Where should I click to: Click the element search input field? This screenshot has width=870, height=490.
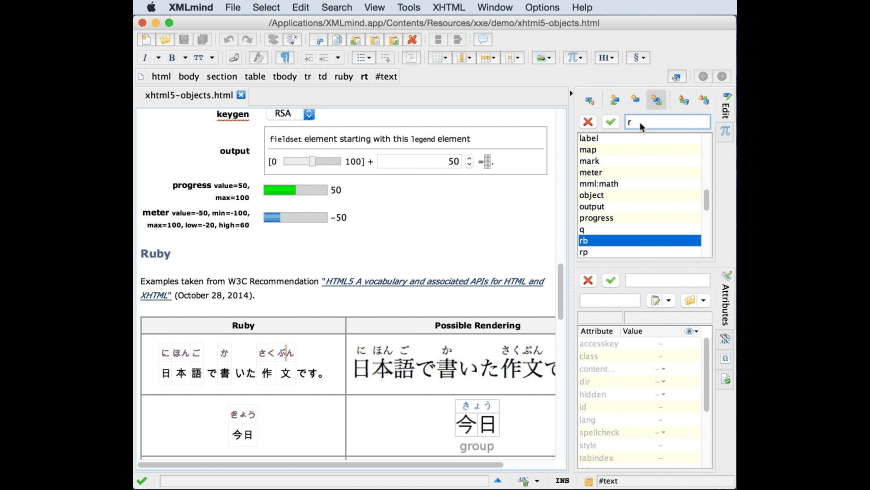tap(668, 122)
